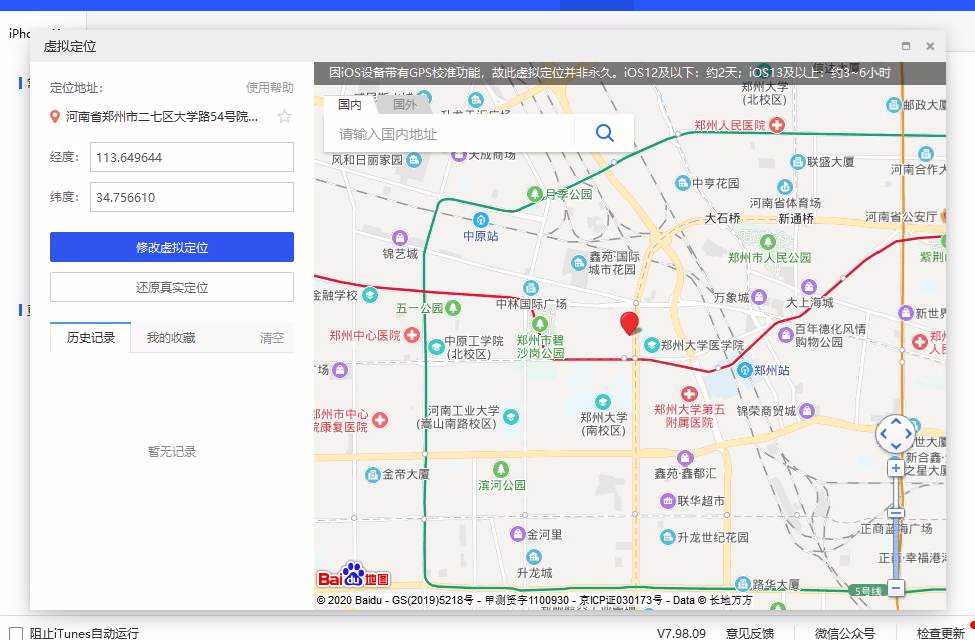Click the 中原站 station marker
The image size is (975, 640).
[481, 220]
